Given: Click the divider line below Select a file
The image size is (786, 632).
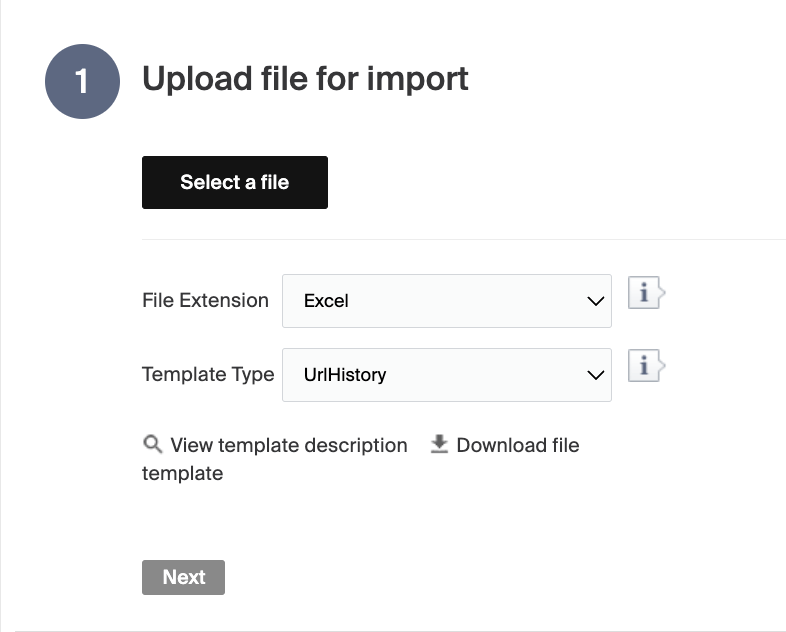Looking at the screenshot, I should click(460, 240).
